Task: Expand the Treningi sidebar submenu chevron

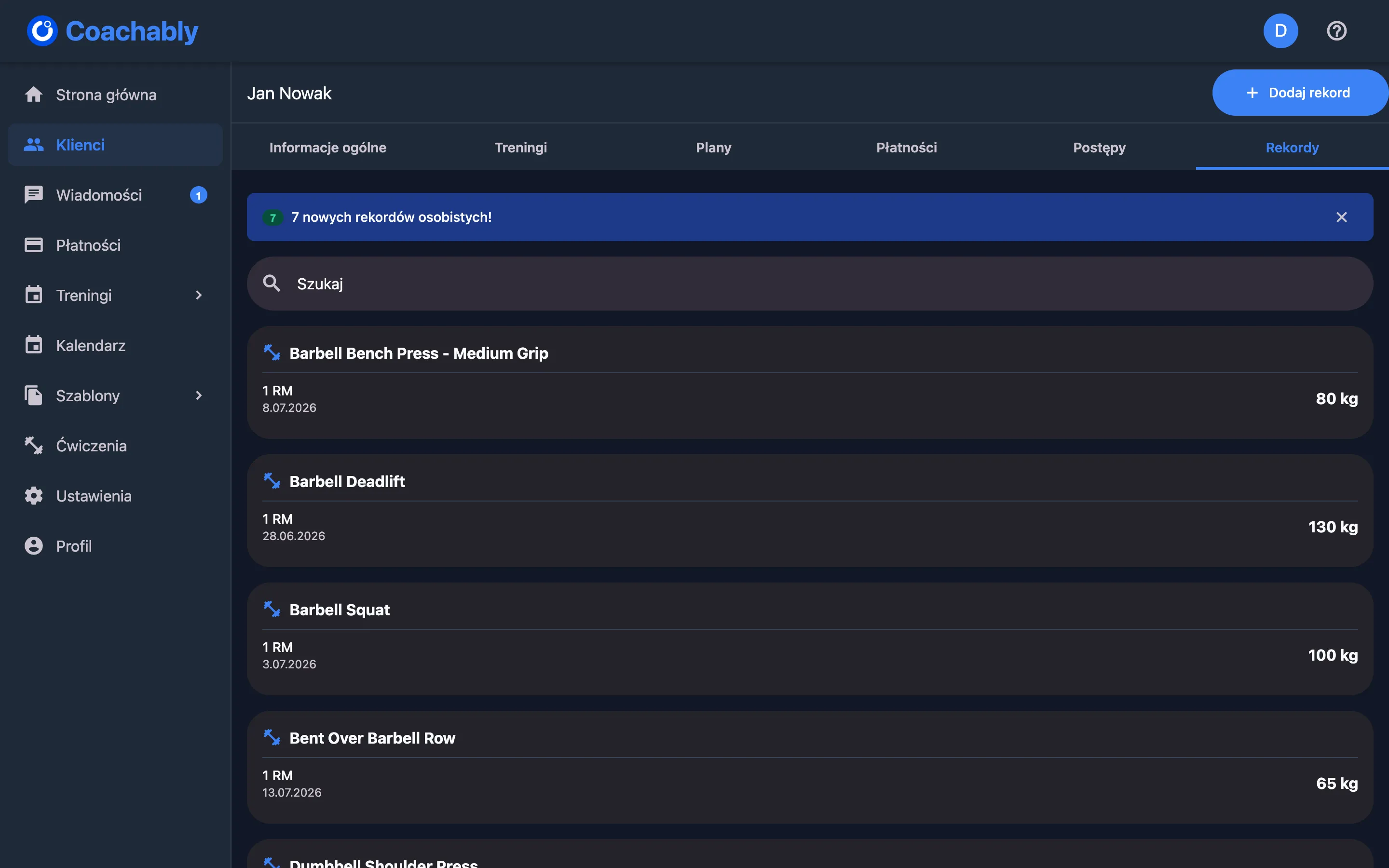Action: click(x=199, y=295)
